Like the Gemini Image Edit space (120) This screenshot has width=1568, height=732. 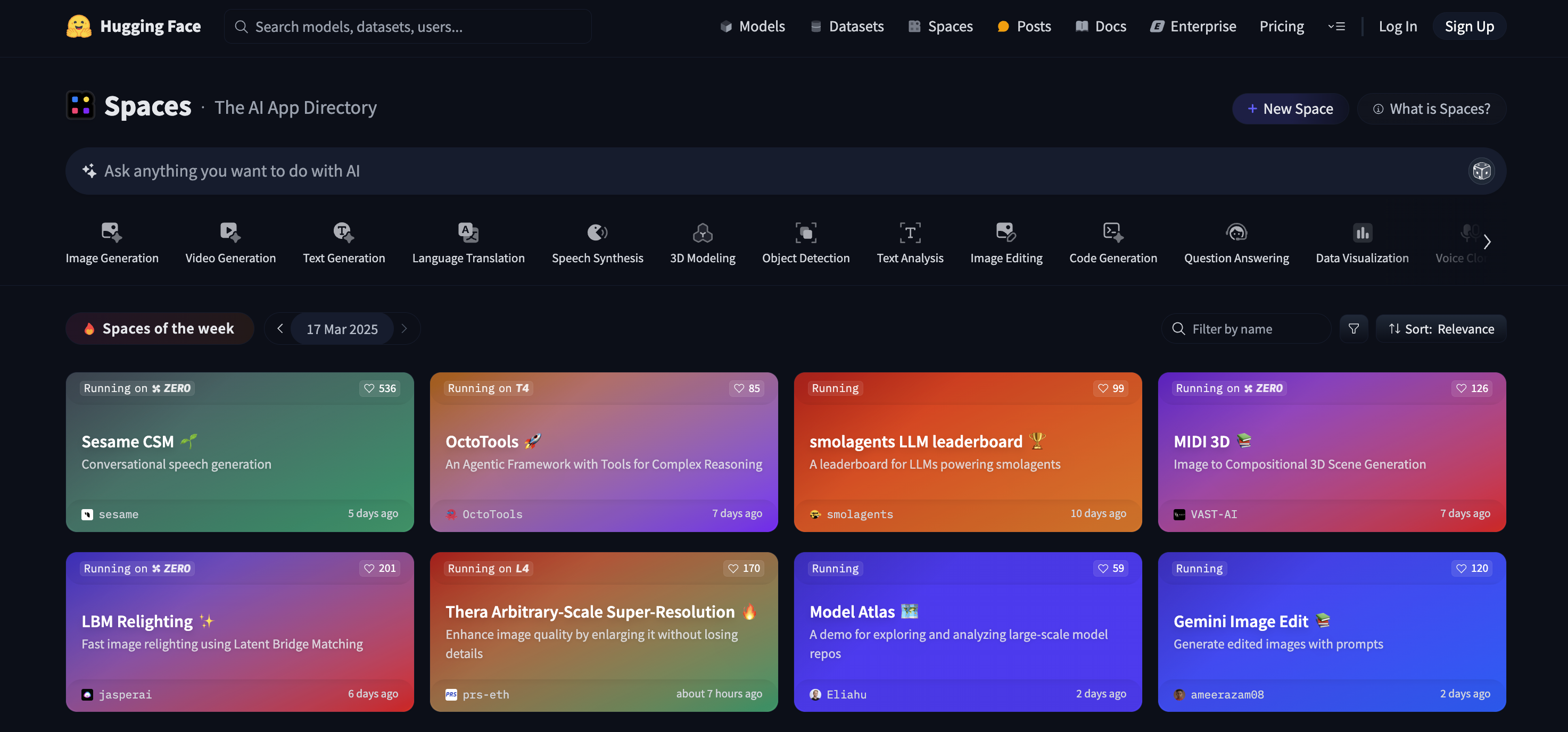click(1472, 568)
